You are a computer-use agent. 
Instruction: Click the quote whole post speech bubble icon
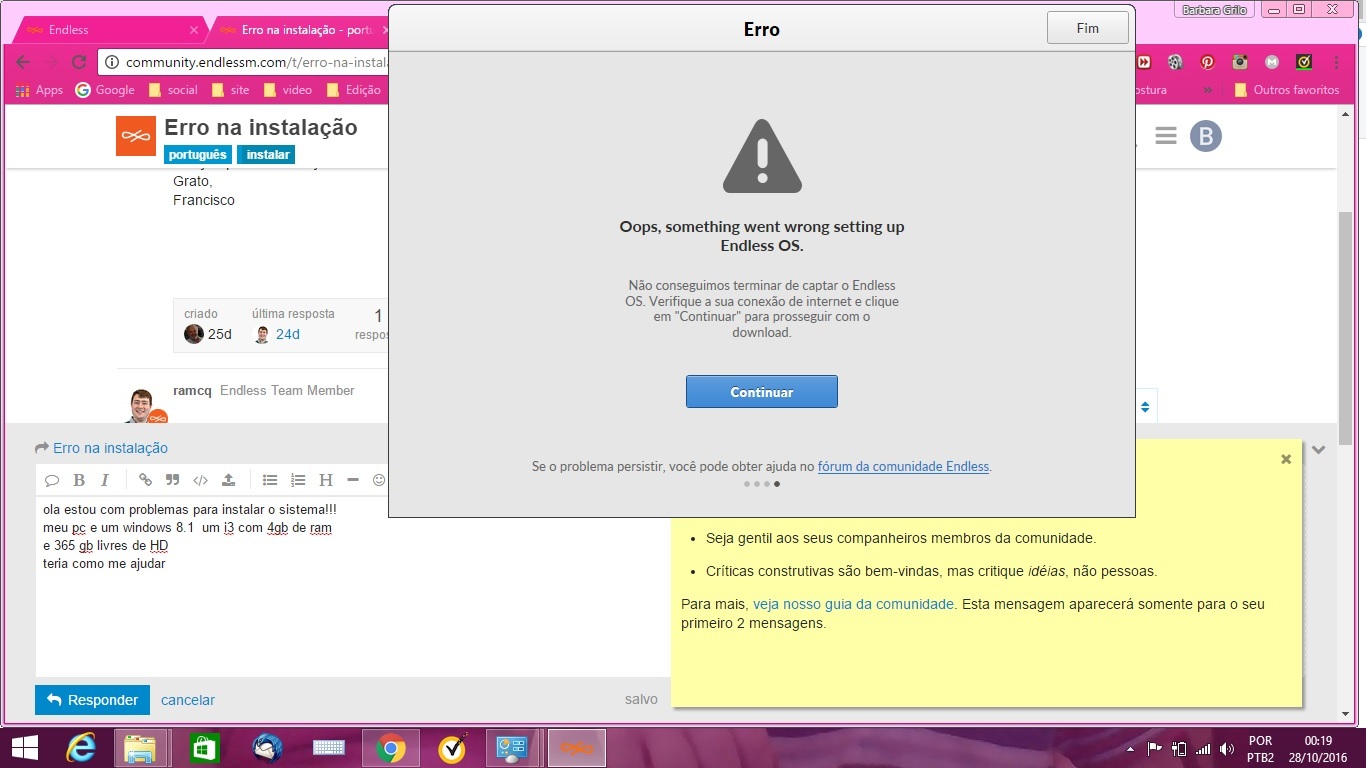click(53, 480)
